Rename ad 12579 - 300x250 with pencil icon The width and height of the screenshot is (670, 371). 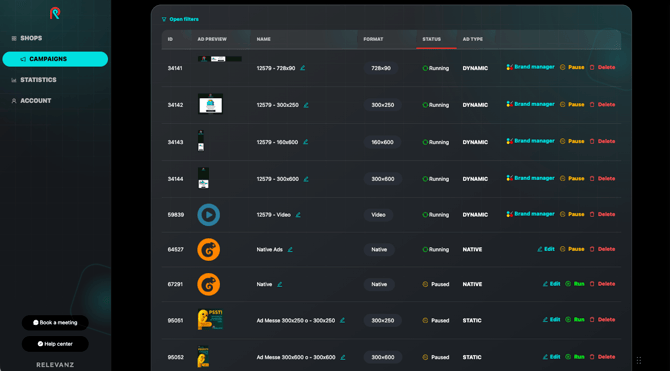pyautogui.click(x=306, y=105)
